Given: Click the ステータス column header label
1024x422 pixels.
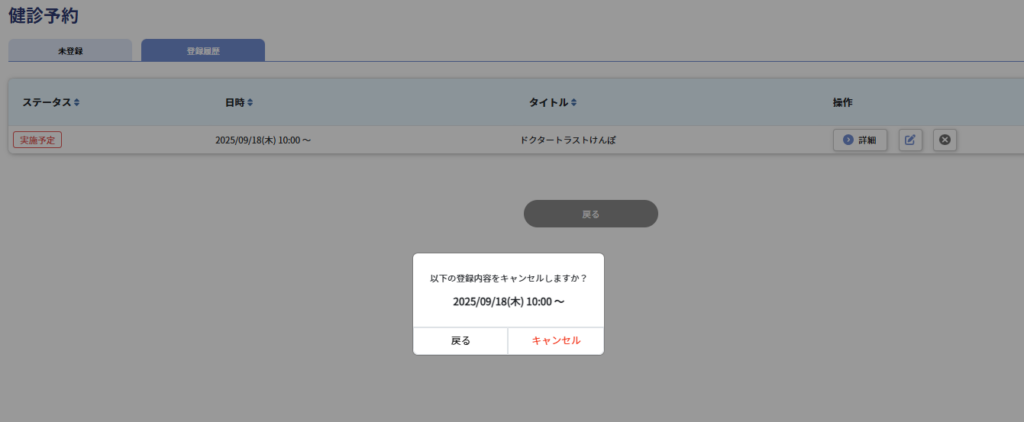Looking at the screenshot, I should pyautogui.click(x=46, y=103).
